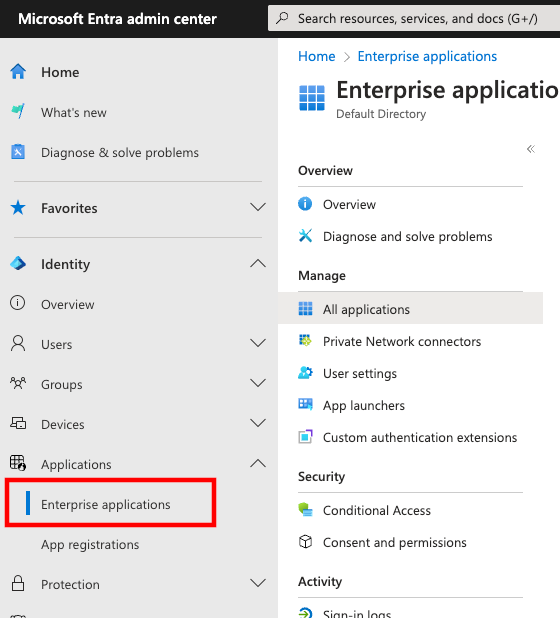Click the Applications grid icon in sidebar

(x=18, y=464)
